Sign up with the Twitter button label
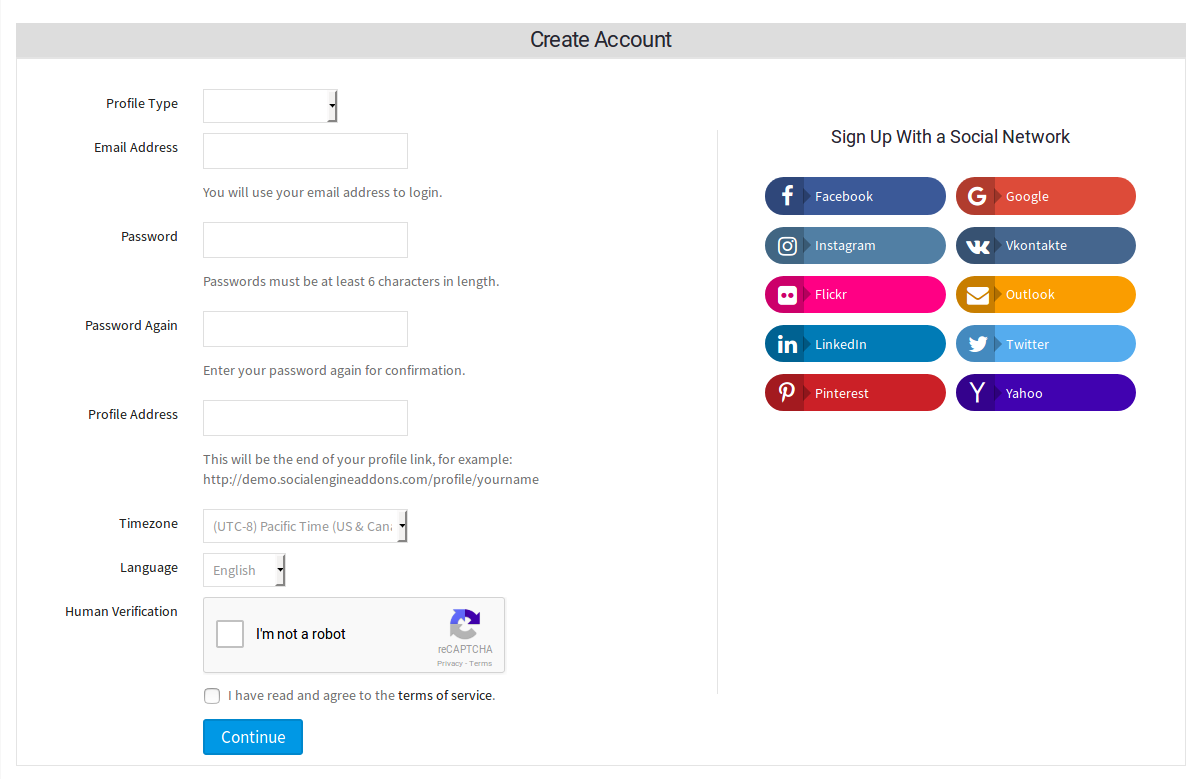This screenshot has height=779, width=1201. [1027, 344]
